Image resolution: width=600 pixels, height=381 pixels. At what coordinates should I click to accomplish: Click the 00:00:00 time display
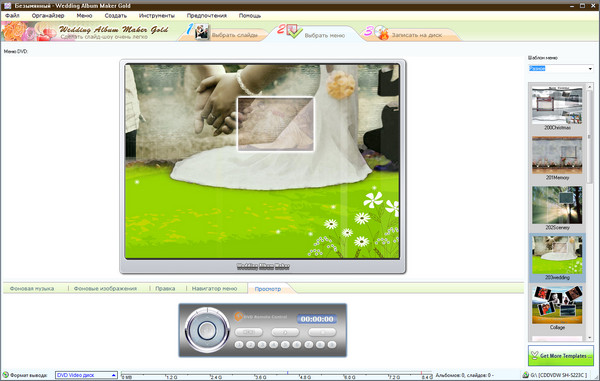click(x=317, y=319)
